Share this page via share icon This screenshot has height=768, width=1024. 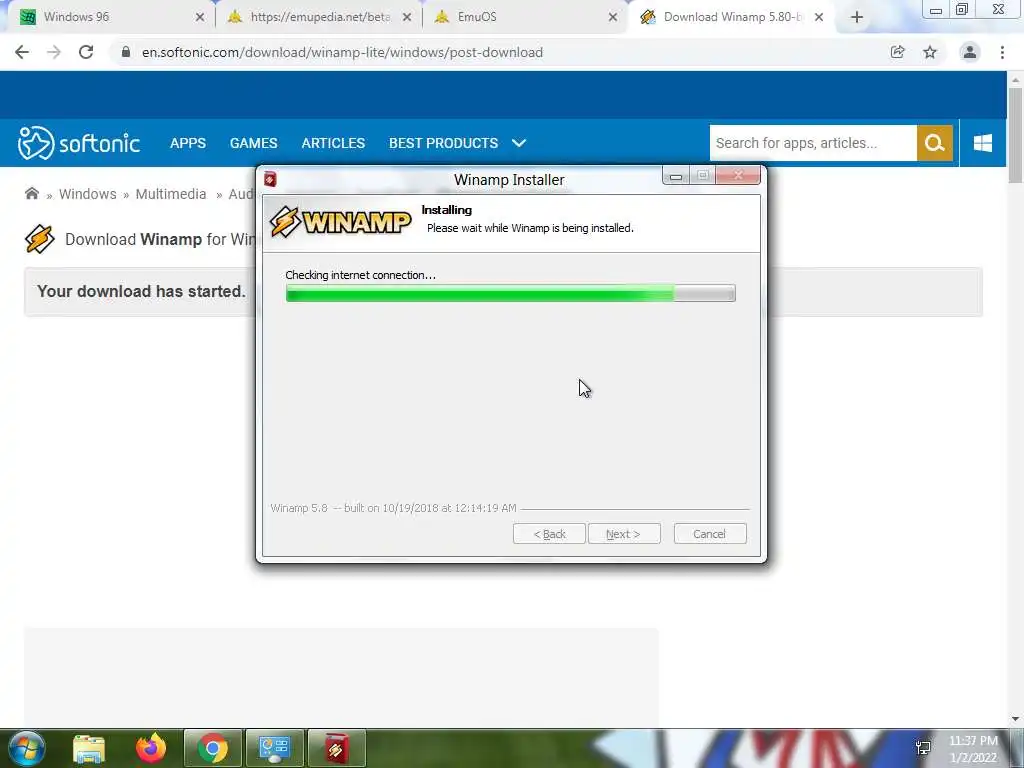click(897, 52)
